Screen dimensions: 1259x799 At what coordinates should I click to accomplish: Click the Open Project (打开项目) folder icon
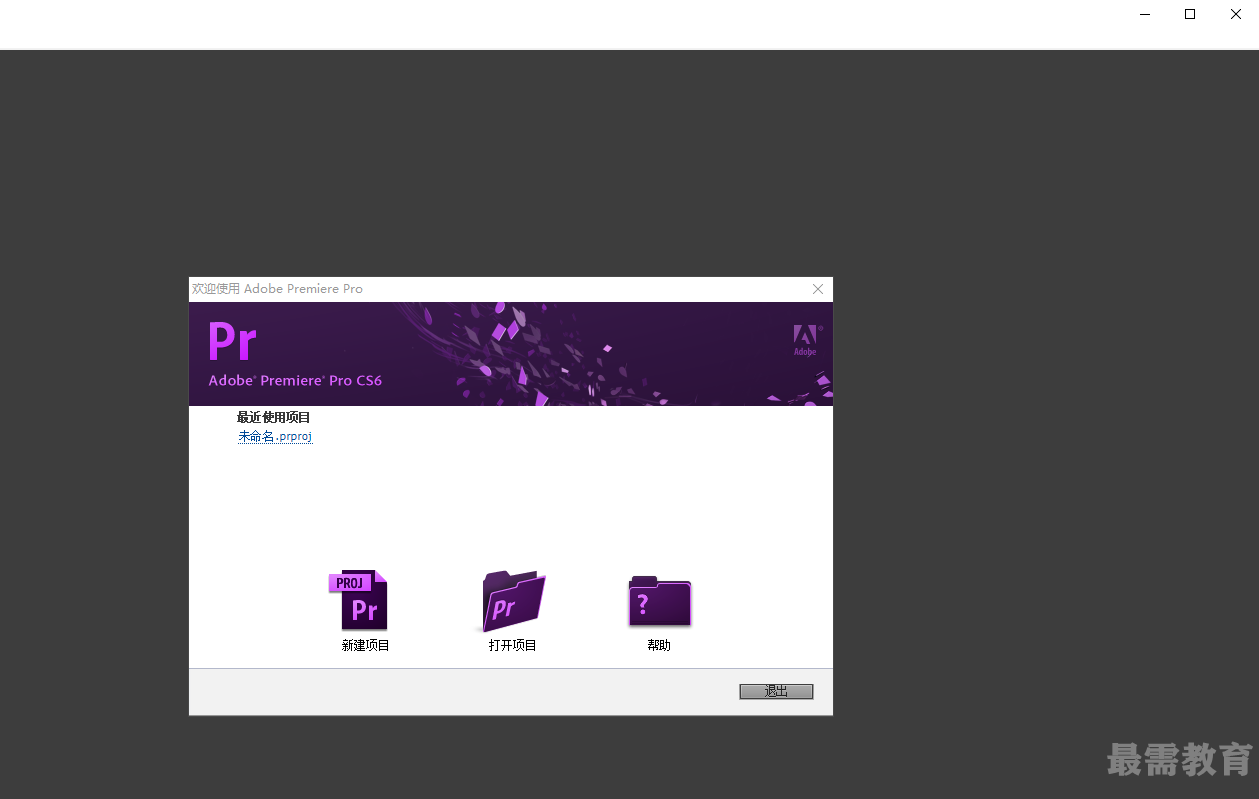point(514,601)
